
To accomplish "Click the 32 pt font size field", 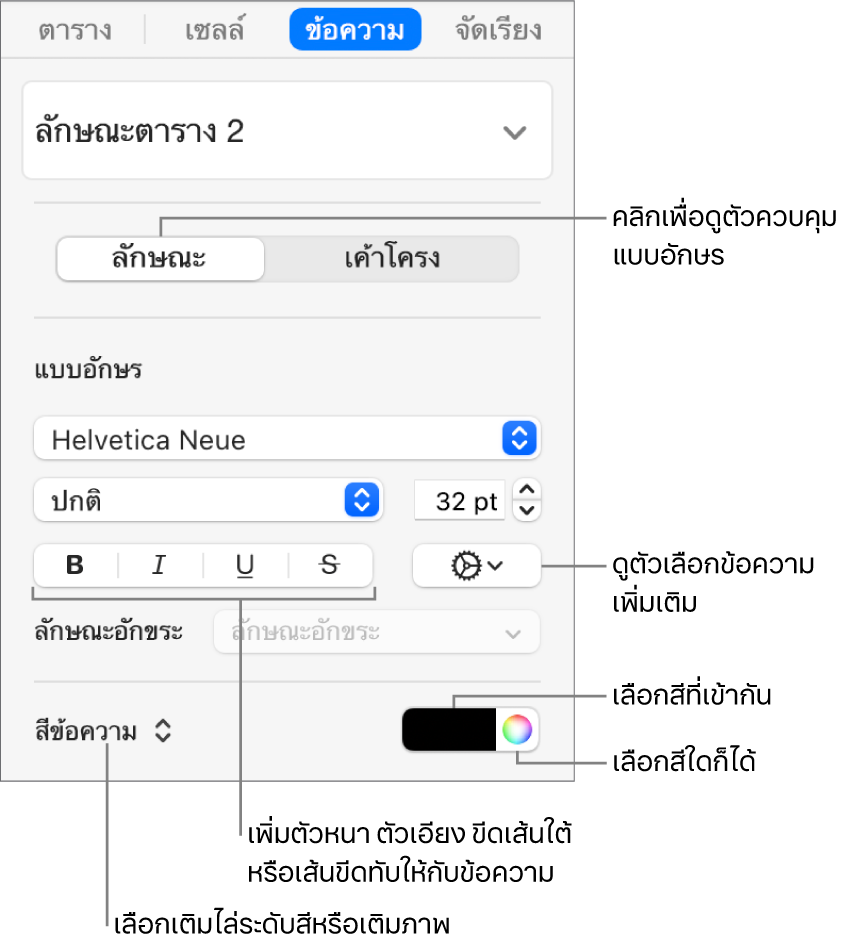I will point(459,500).
